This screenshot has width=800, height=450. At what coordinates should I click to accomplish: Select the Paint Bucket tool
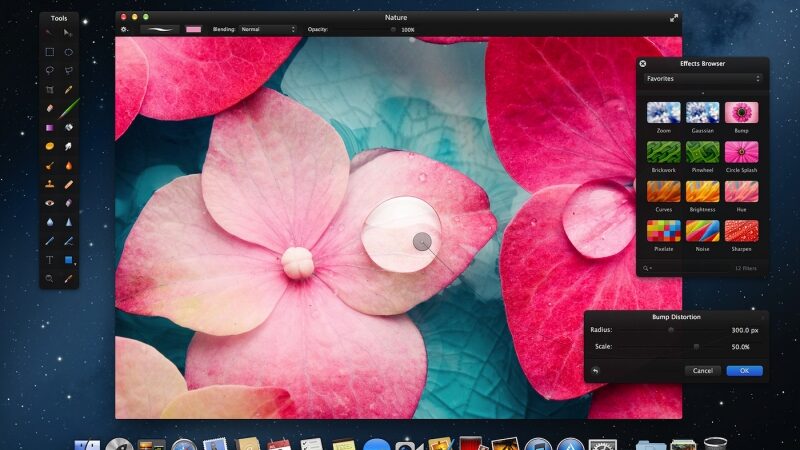[x=68, y=128]
